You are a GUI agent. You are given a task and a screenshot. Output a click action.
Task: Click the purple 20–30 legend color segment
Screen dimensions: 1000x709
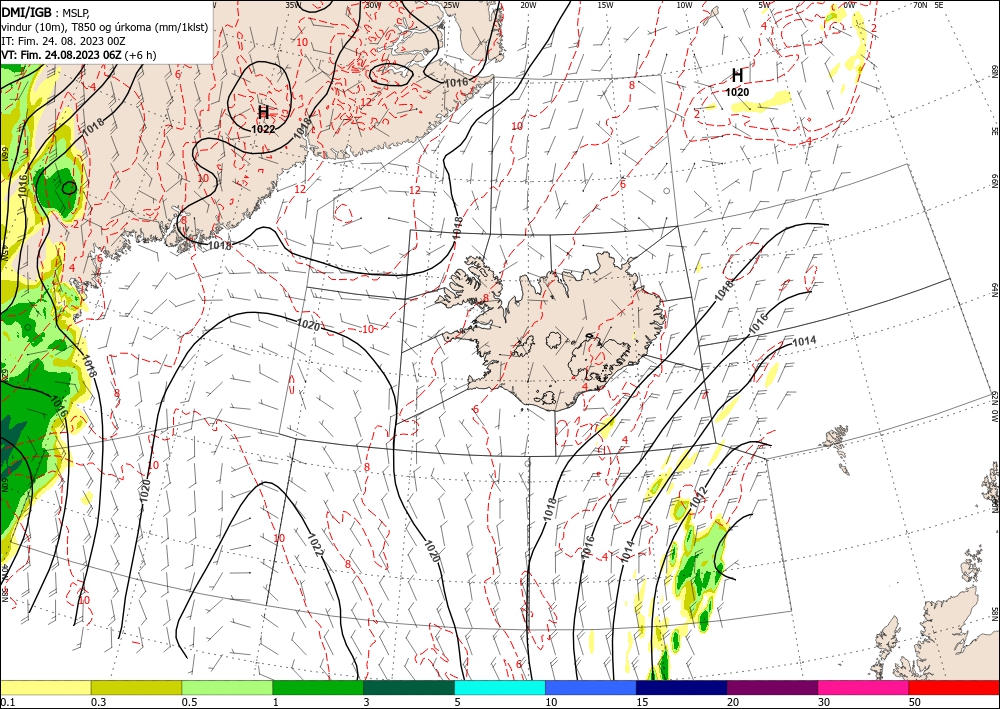pos(772,687)
